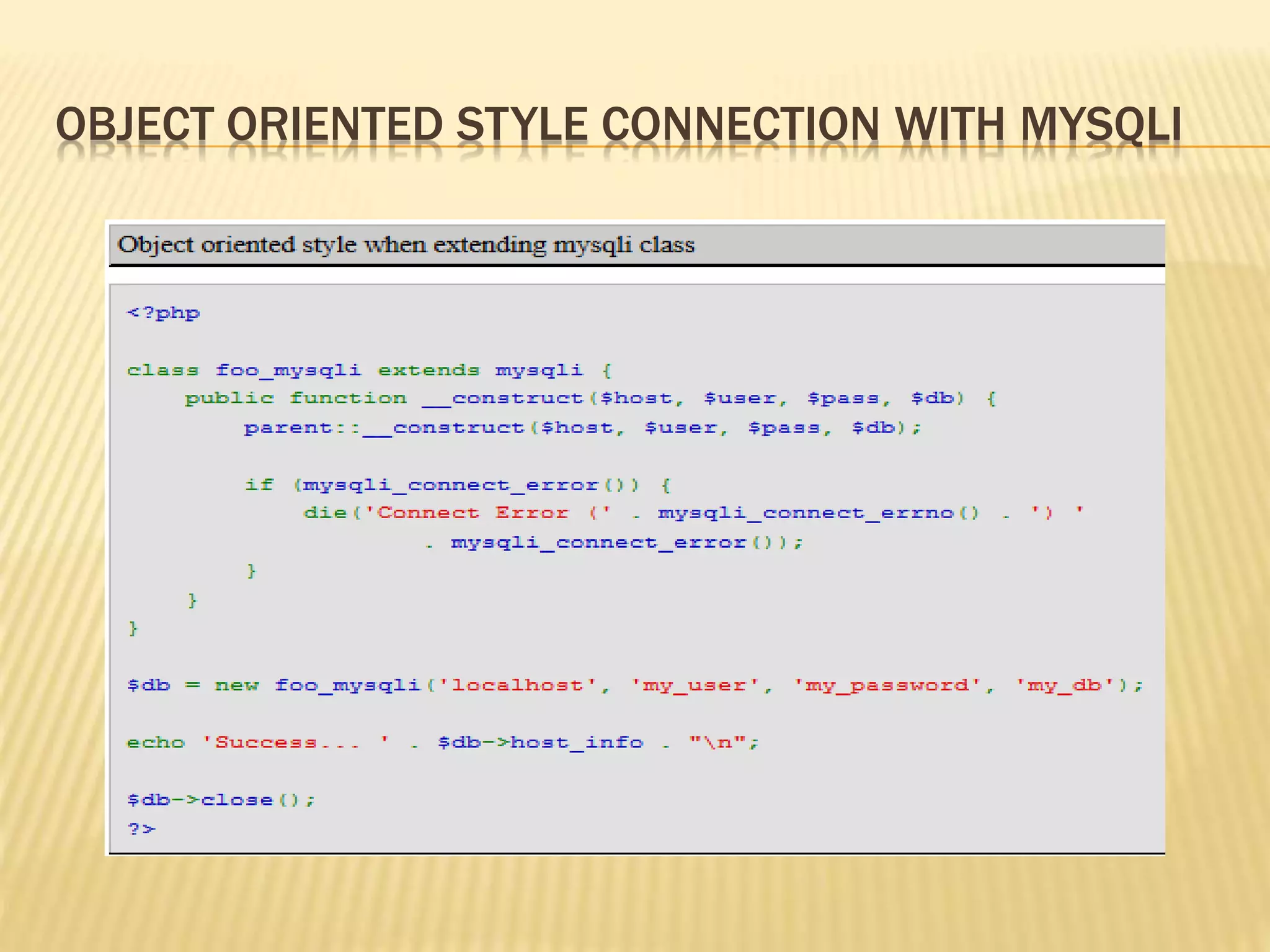
Task: Click the $db->host_info property text
Action: click(x=541, y=743)
